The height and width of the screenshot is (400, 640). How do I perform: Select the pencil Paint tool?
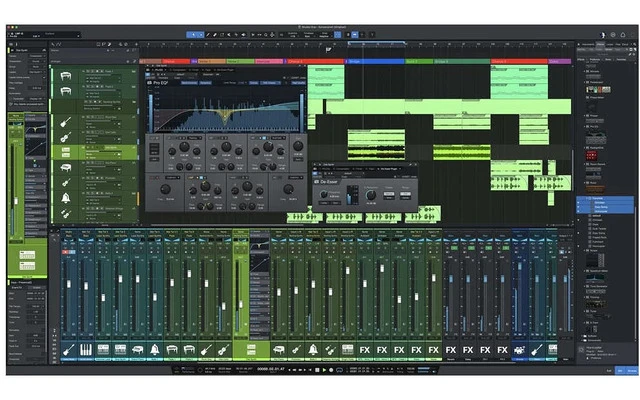pyautogui.click(x=208, y=35)
